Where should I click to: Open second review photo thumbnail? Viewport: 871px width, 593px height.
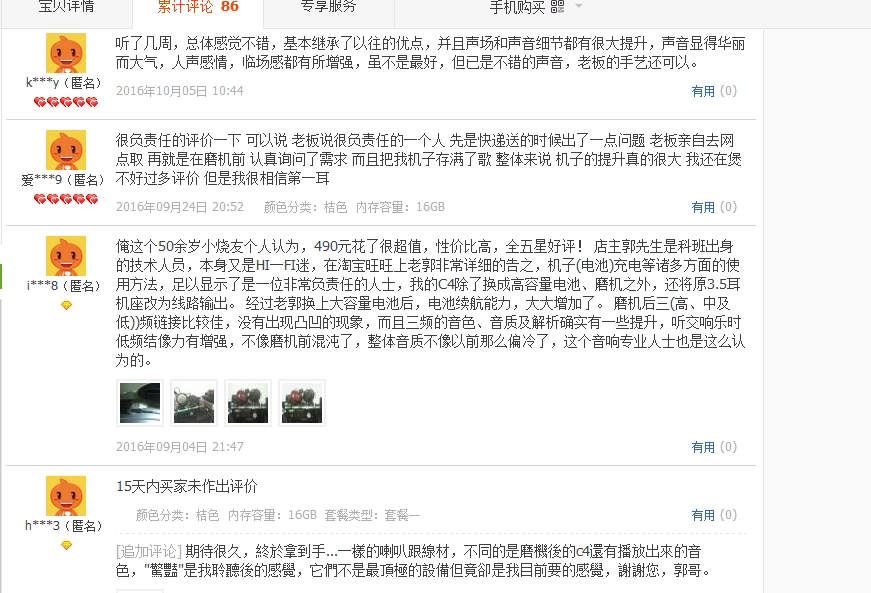194,403
